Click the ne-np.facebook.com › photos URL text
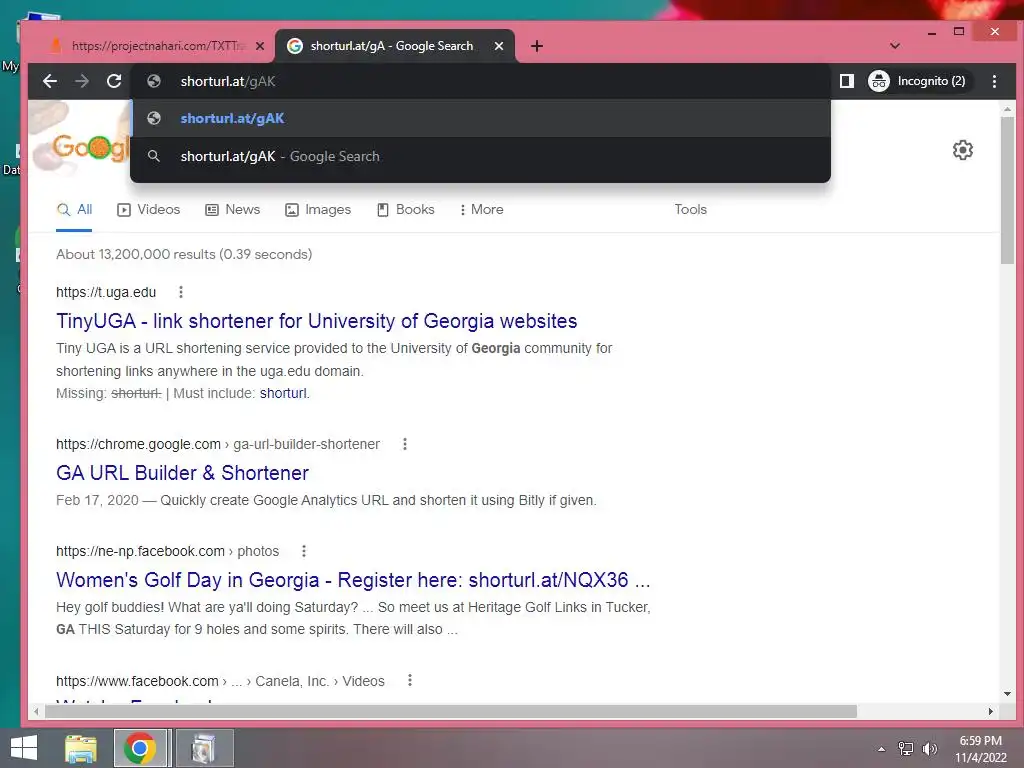This screenshot has height=768, width=1024. (x=167, y=551)
